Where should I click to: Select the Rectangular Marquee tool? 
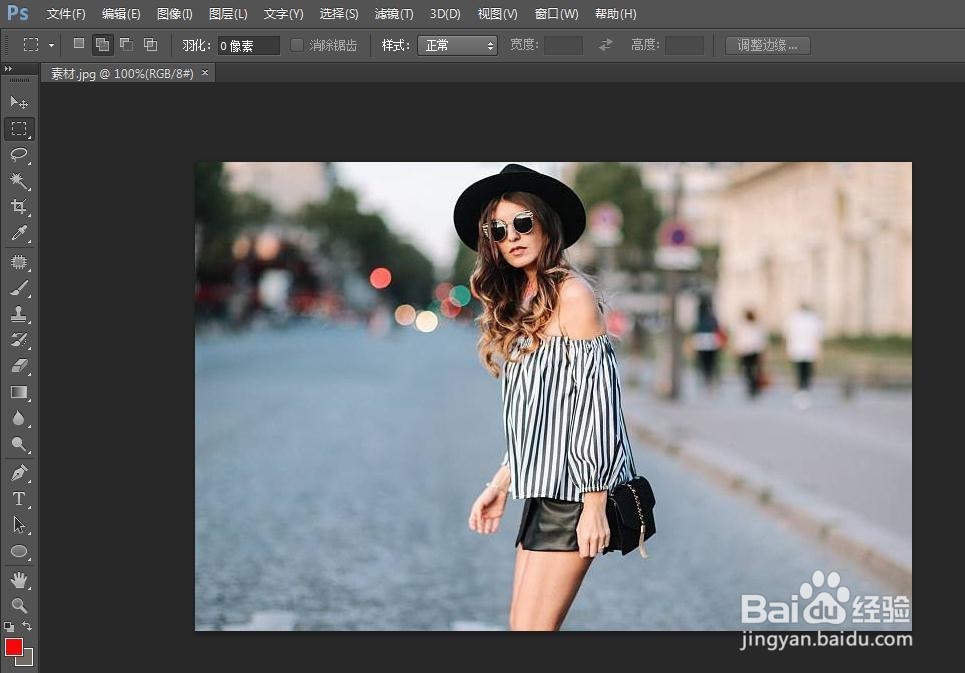(19, 129)
